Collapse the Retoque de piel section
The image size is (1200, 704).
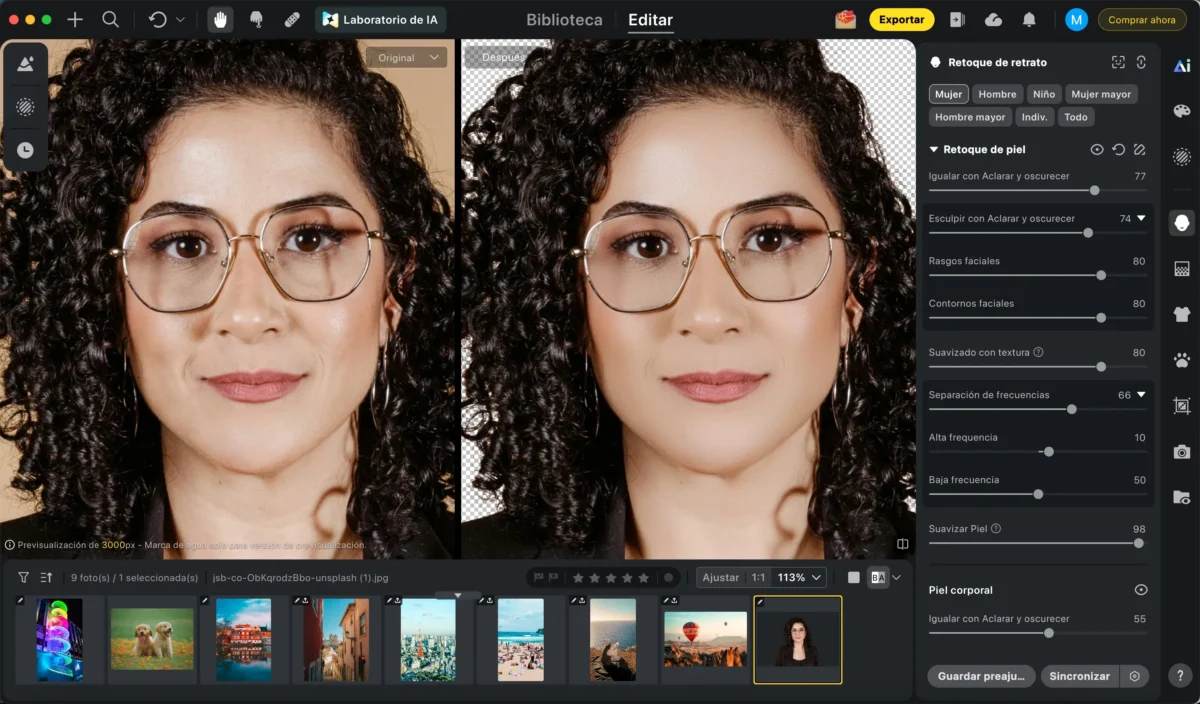934,150
